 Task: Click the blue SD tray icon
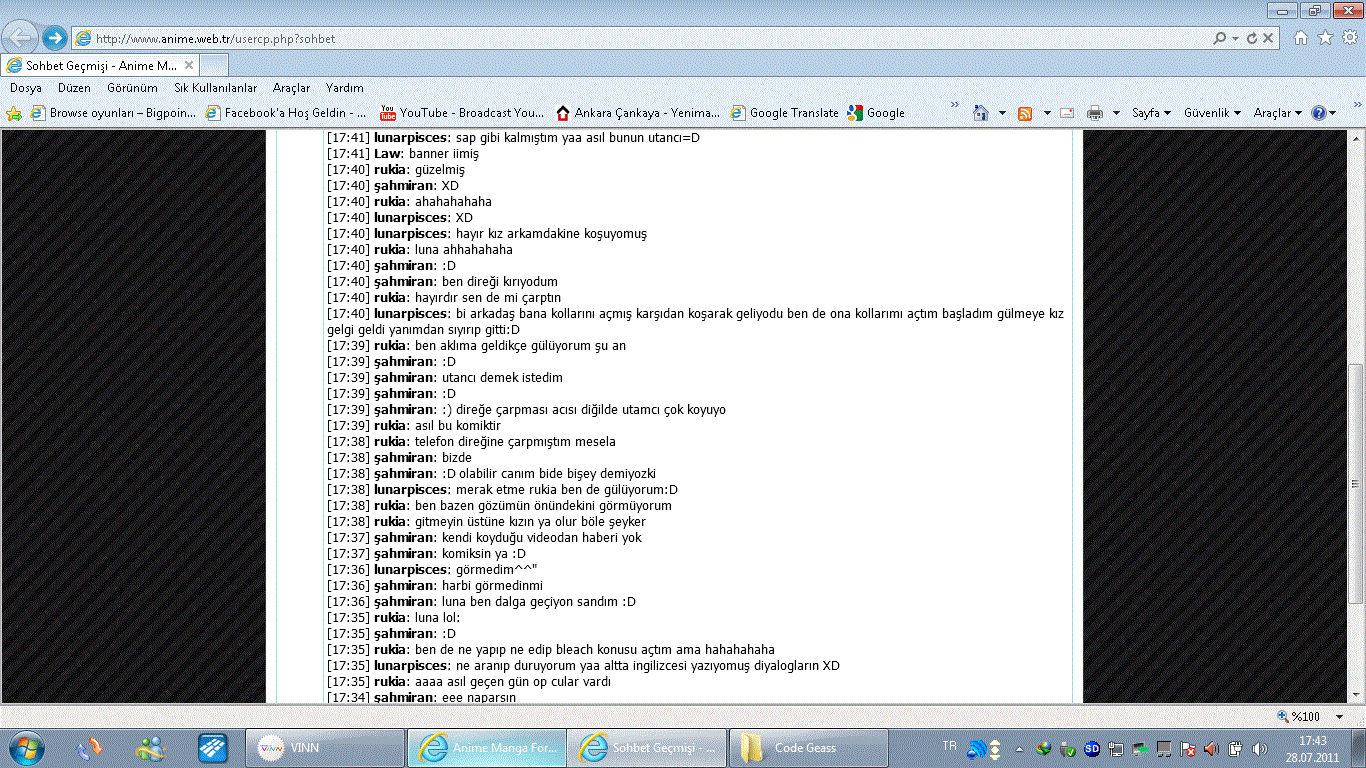[1092, 748]
